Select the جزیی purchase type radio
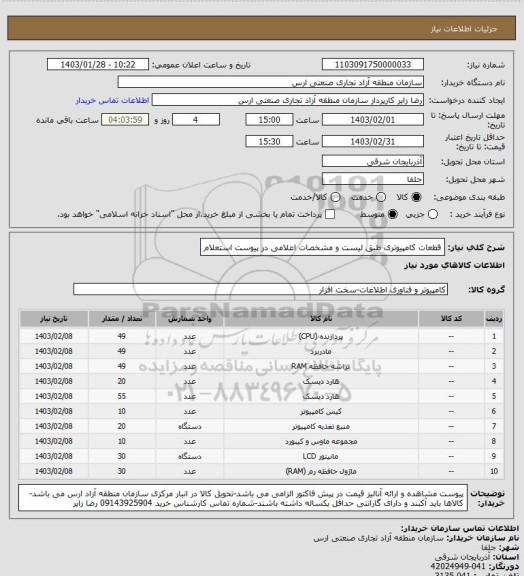524x576 pixels. coord(433,214)
